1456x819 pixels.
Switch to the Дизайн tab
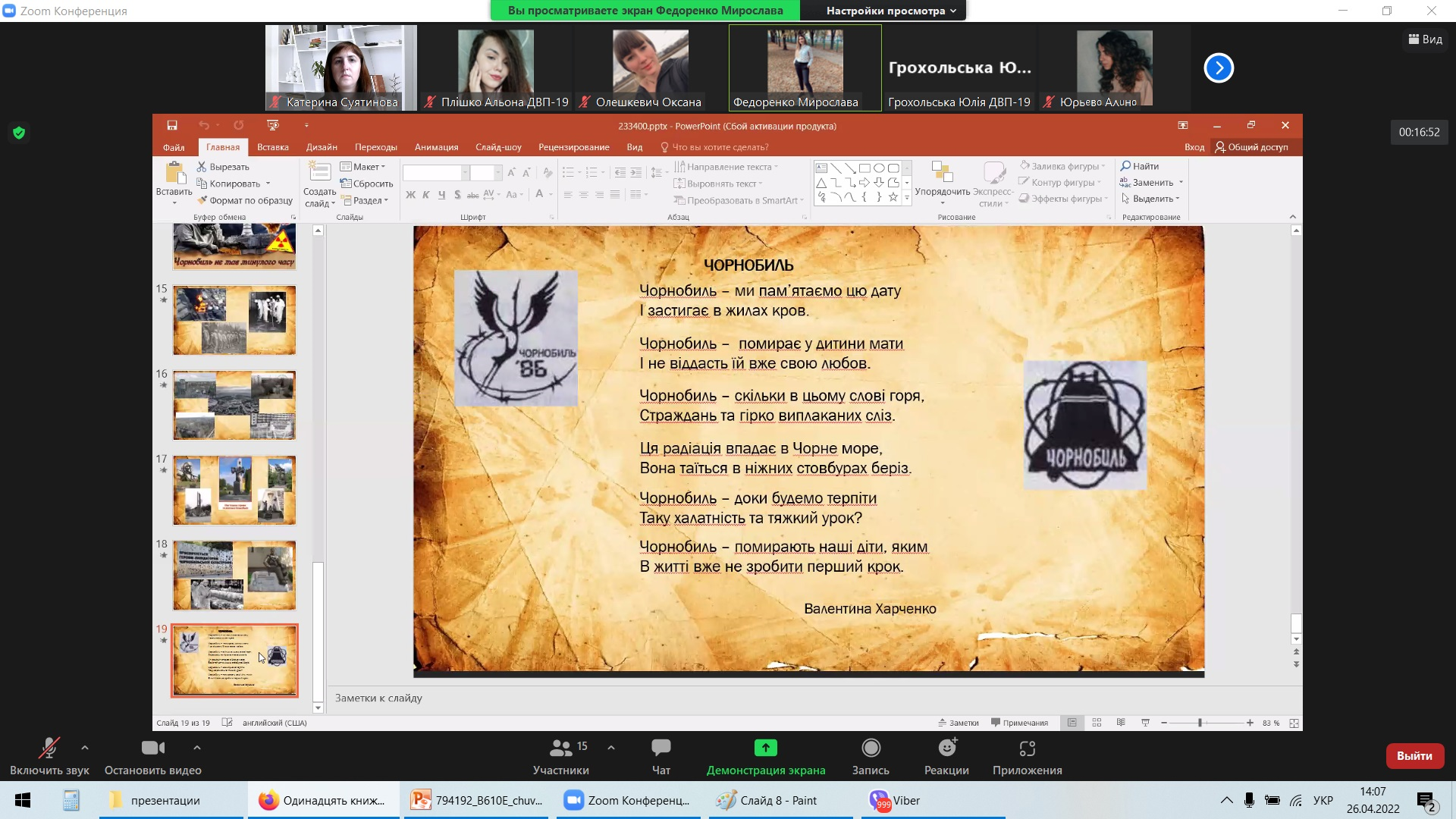[322, 147]
